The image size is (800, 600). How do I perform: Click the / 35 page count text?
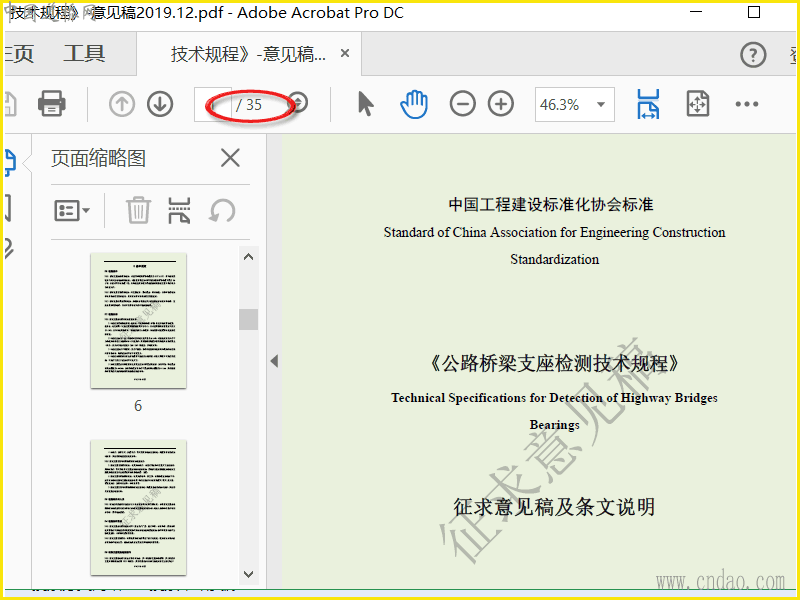click(248, 105)
